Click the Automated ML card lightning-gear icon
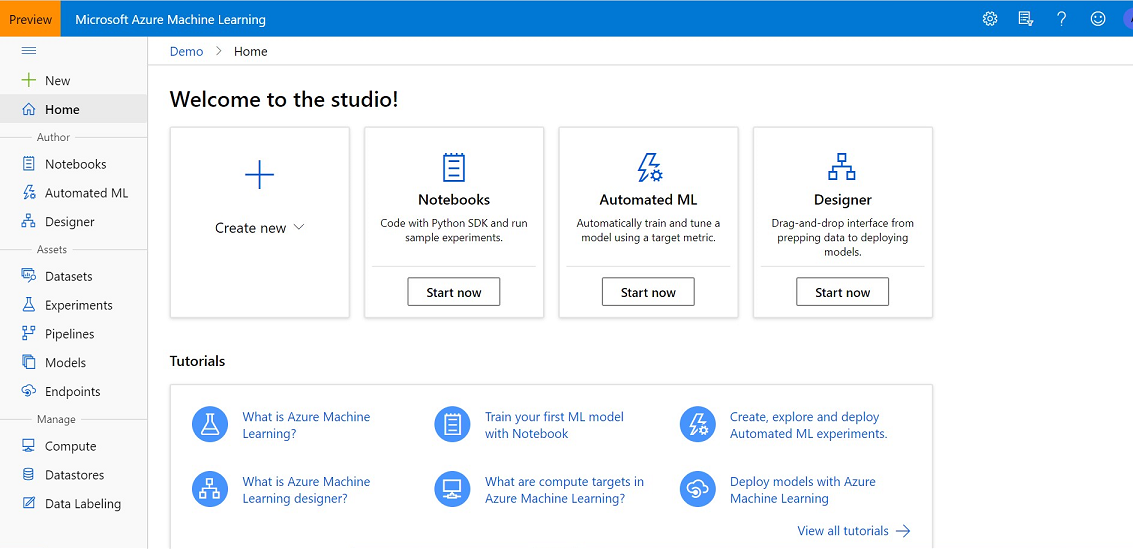The height and width of the screenshot is (549, 1133). 649,167
